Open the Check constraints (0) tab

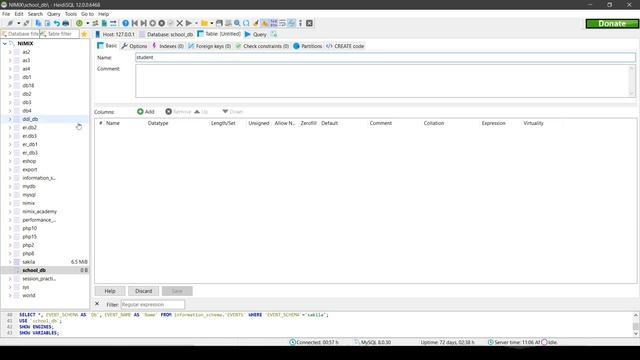[x=262, y=46]
